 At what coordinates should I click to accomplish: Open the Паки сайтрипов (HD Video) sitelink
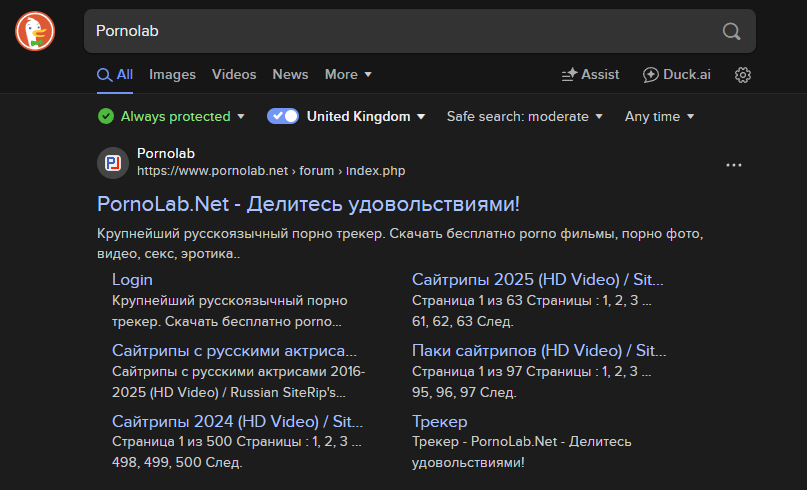point(539,351)
